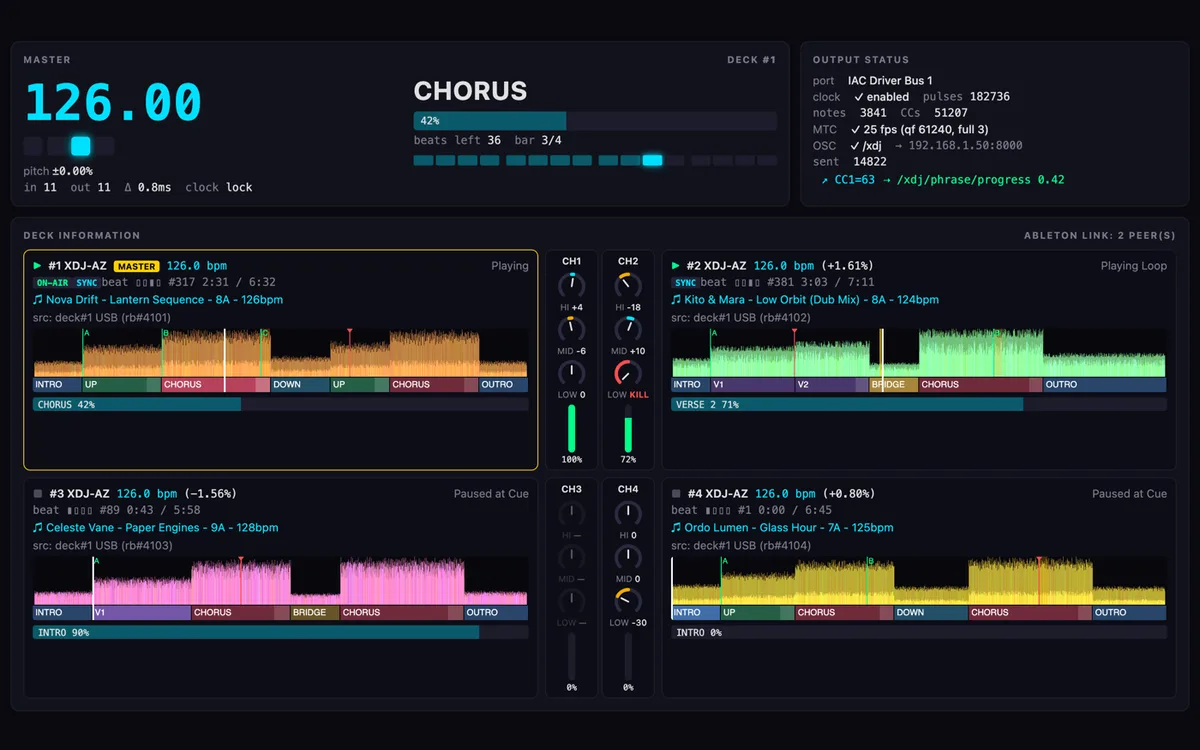Select the DOWN phrase segment on deck #4
1200x750 pixels.
click(929, 612)
